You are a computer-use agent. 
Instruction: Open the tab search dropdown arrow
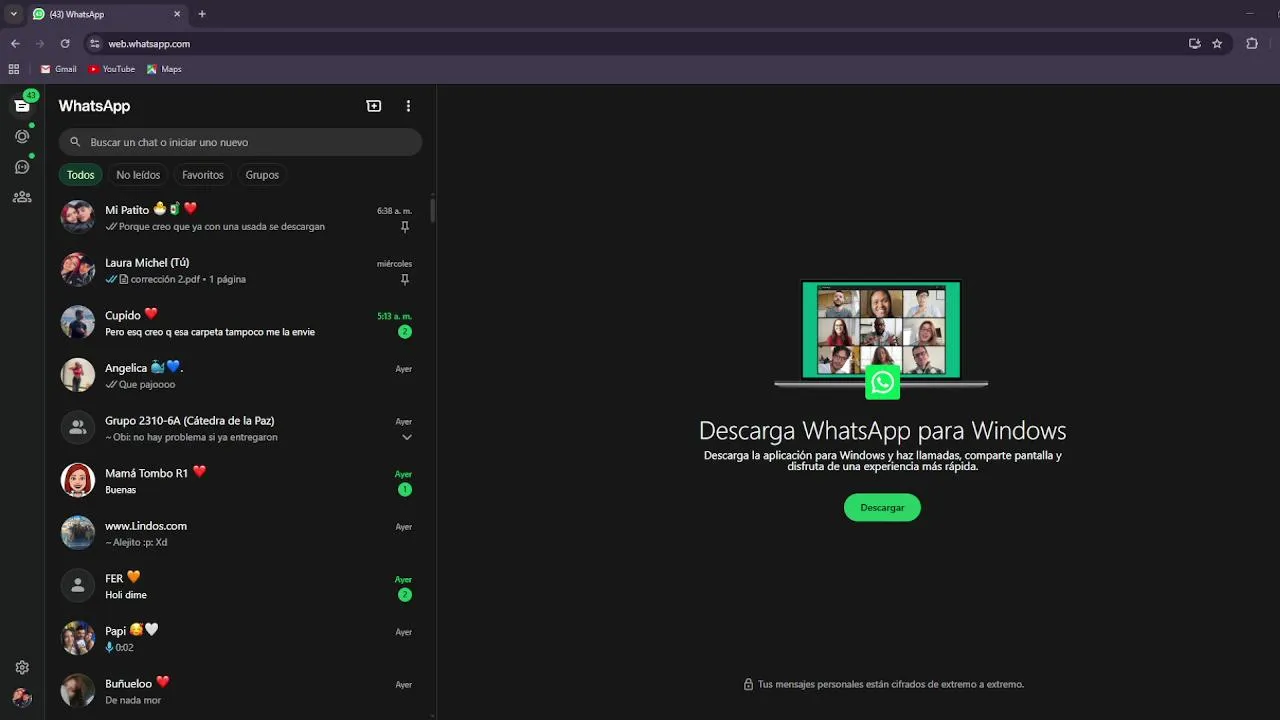(13, 14)
